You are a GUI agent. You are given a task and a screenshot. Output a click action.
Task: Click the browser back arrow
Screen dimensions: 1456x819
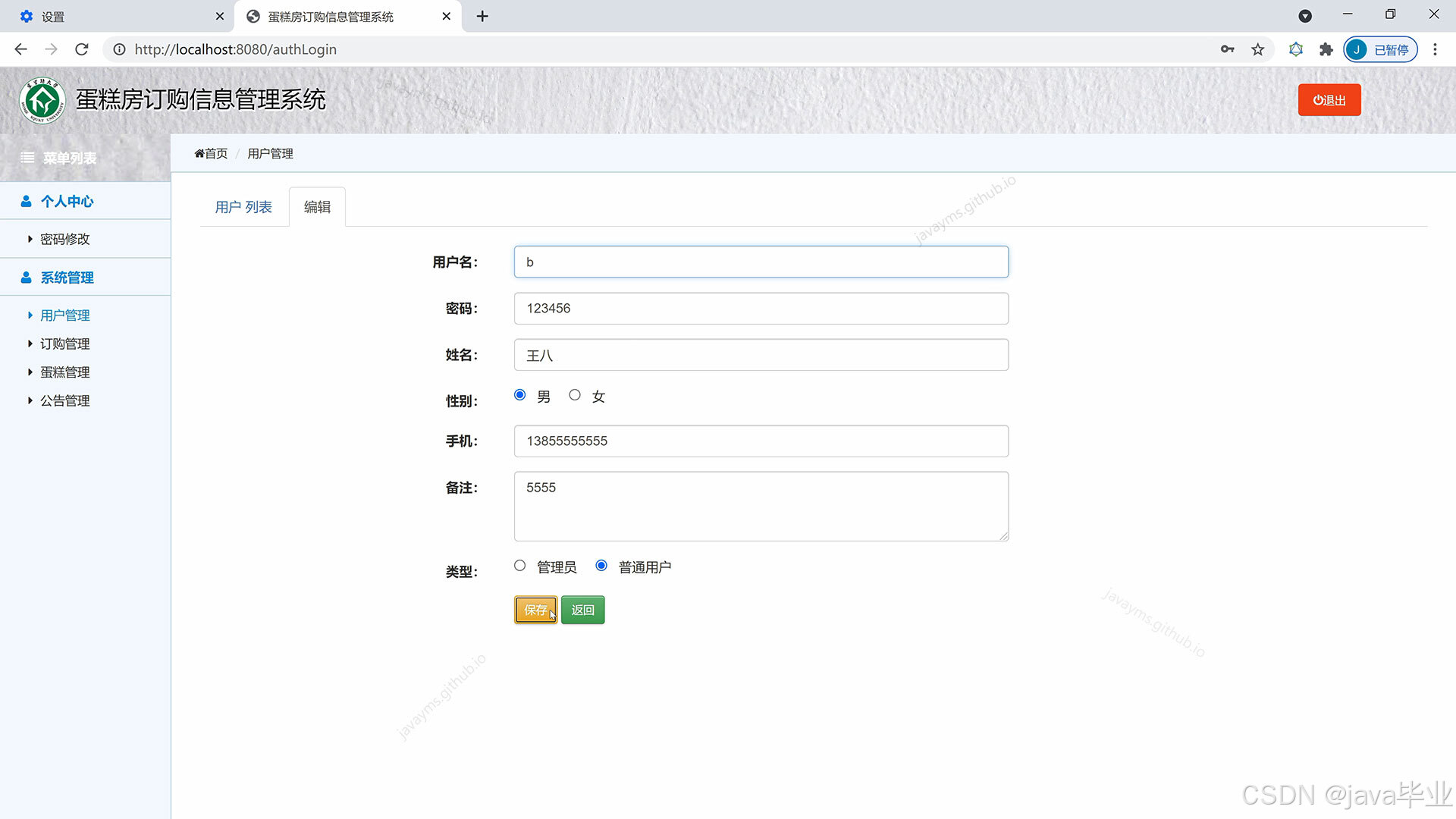click(x=20, y=49)
